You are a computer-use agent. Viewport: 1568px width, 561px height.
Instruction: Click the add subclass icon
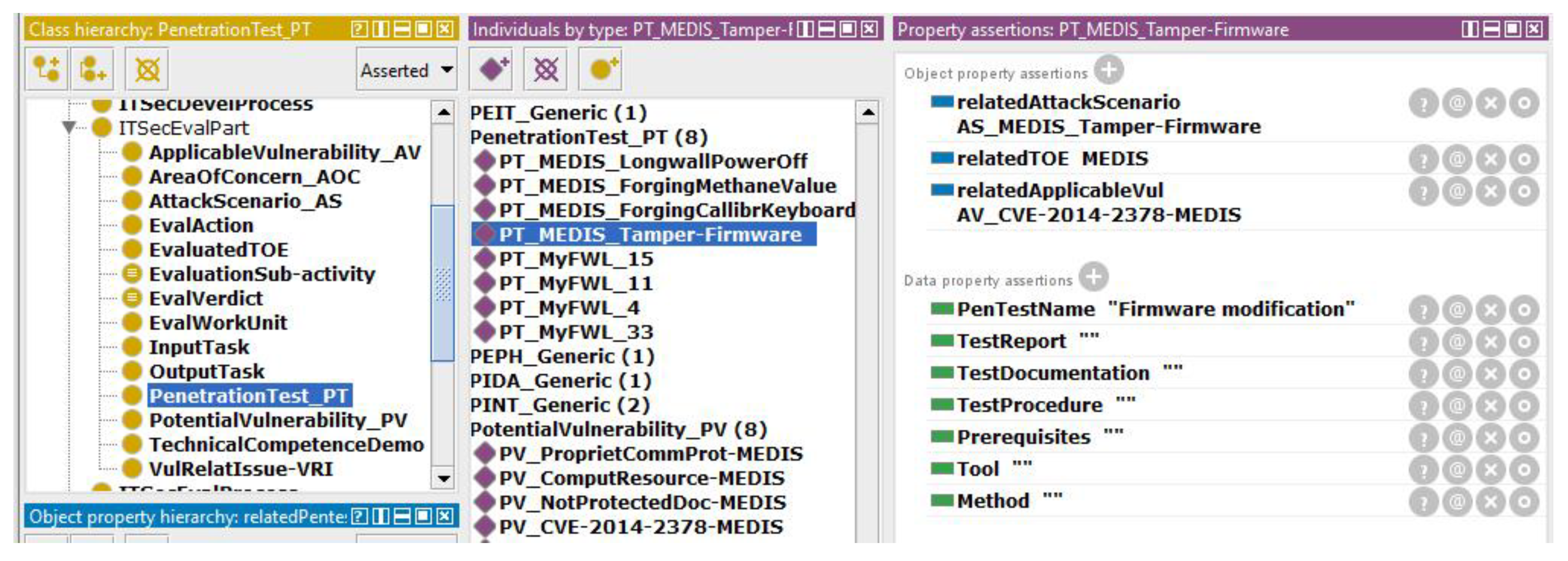(46, 69)
